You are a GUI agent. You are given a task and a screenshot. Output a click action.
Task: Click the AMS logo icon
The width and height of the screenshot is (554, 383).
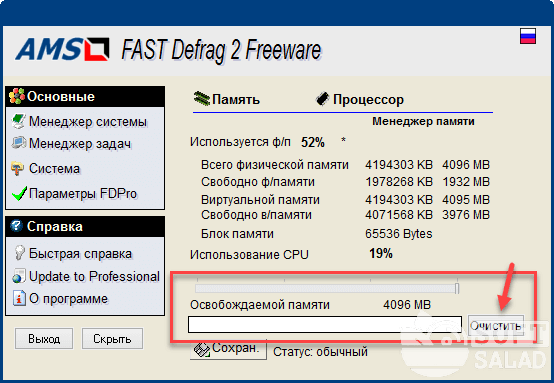pos(63,49)
